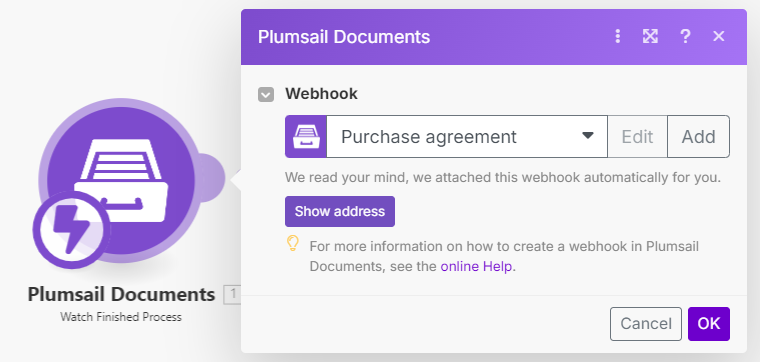Confirm with the OK button

(709, 324)
